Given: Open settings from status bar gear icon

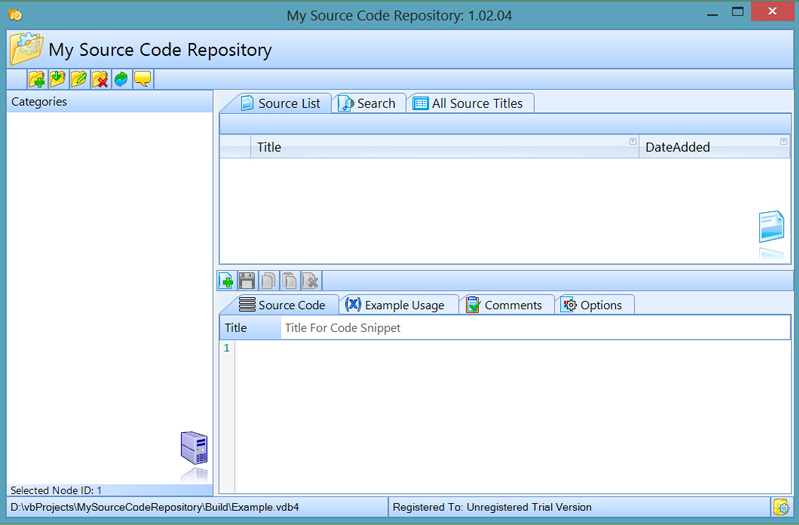Looking at the screenshot, I should [x=781, y=507].
